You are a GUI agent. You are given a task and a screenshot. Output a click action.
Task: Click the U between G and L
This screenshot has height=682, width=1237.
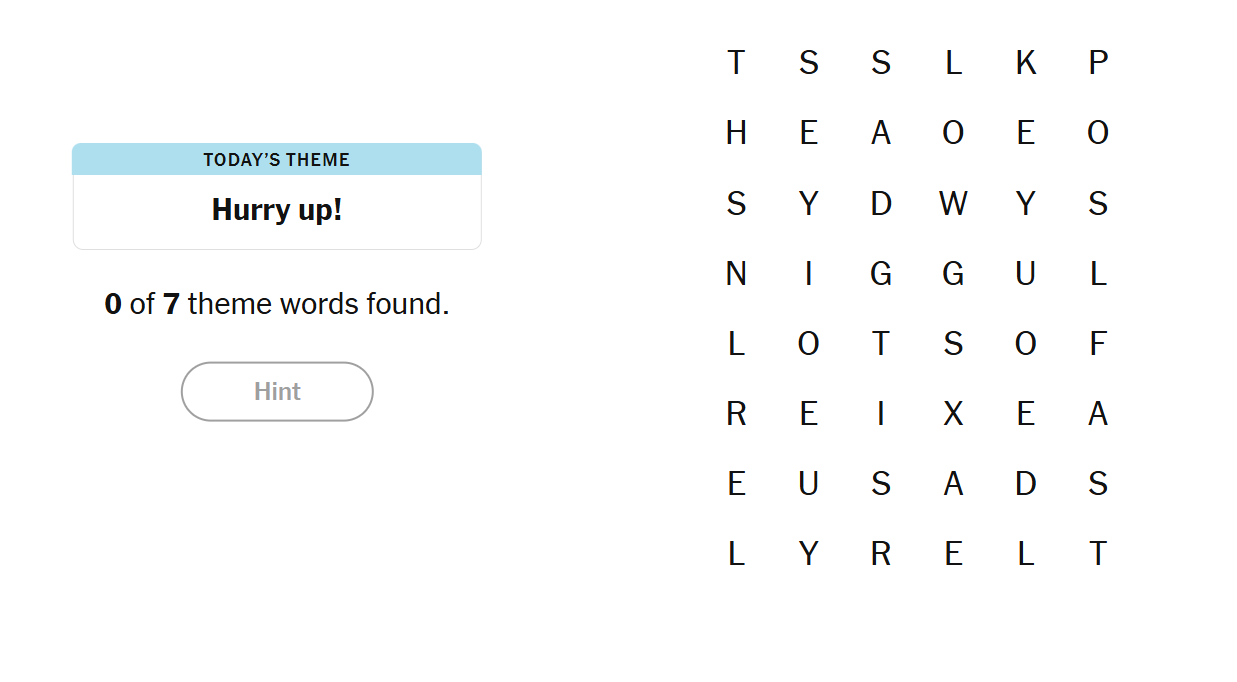click(1025, 274)
